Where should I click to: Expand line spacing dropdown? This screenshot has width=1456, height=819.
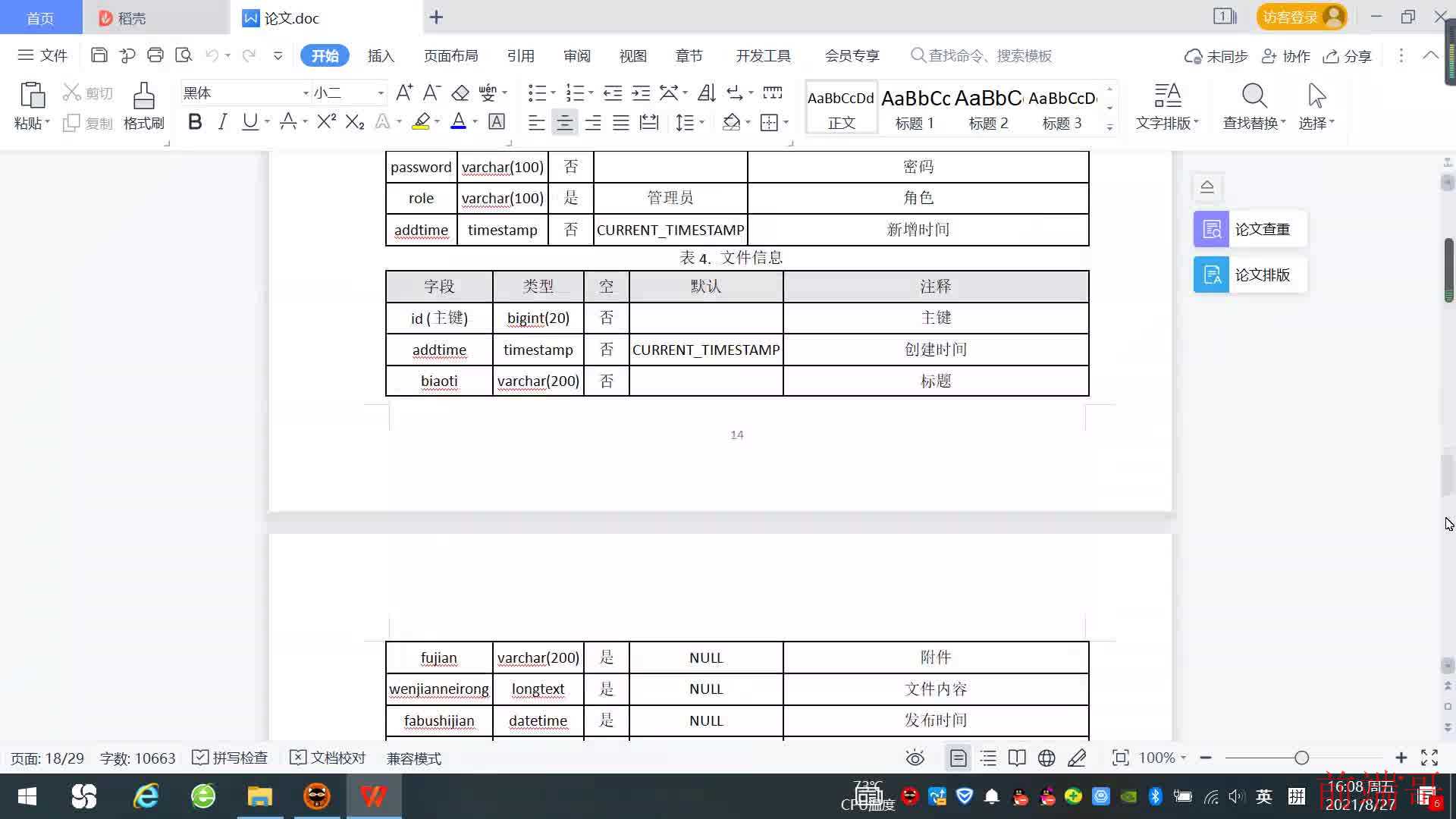(x=702, y=122)
